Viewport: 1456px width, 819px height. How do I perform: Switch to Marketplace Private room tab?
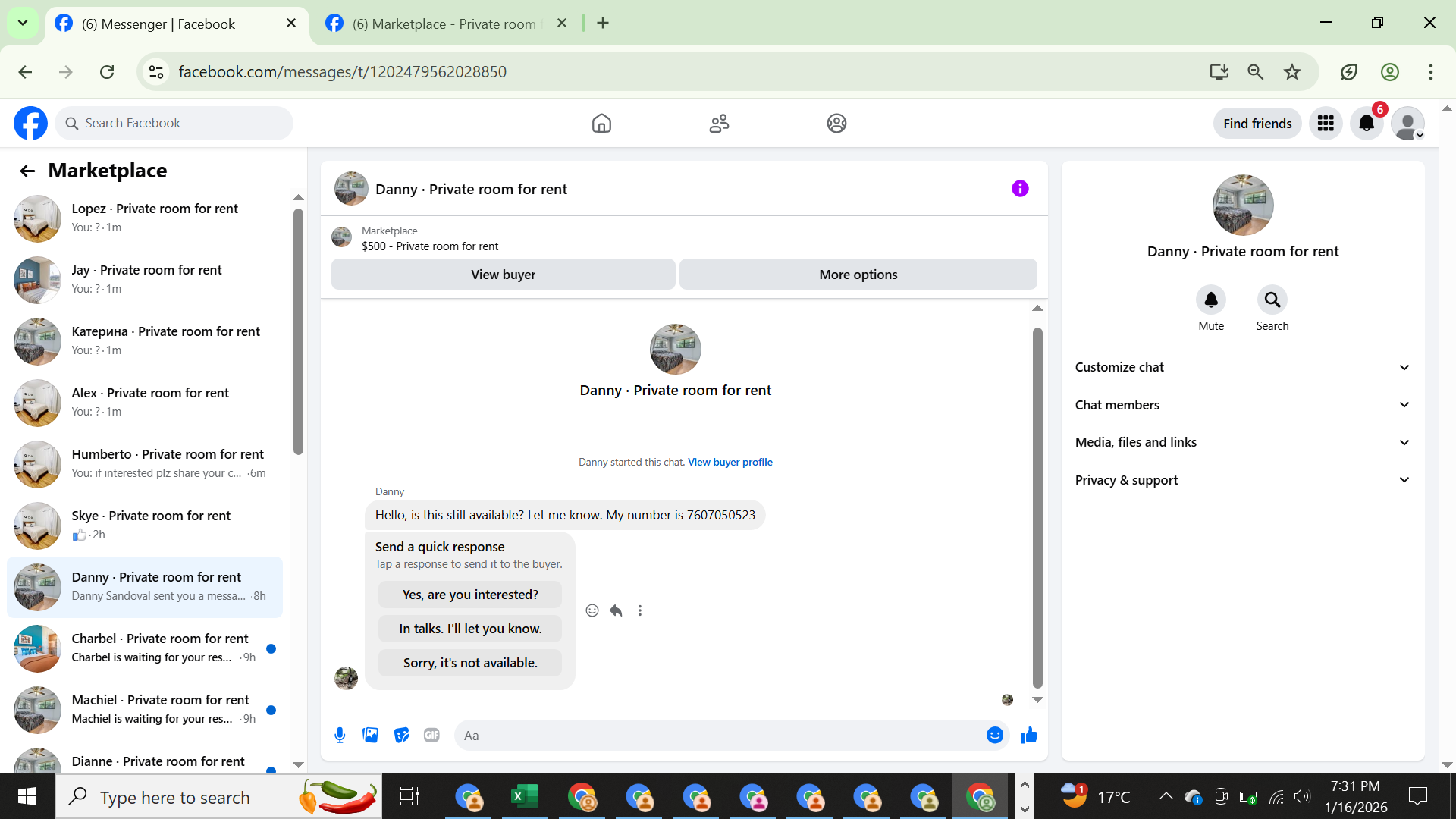pos(444,24)
